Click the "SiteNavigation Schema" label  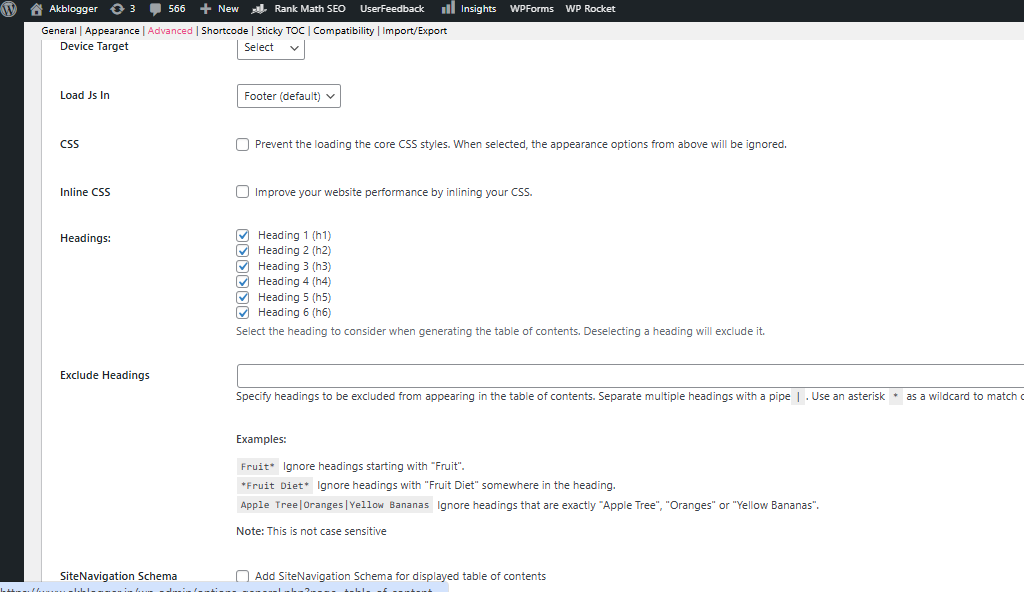click(118, 576)
